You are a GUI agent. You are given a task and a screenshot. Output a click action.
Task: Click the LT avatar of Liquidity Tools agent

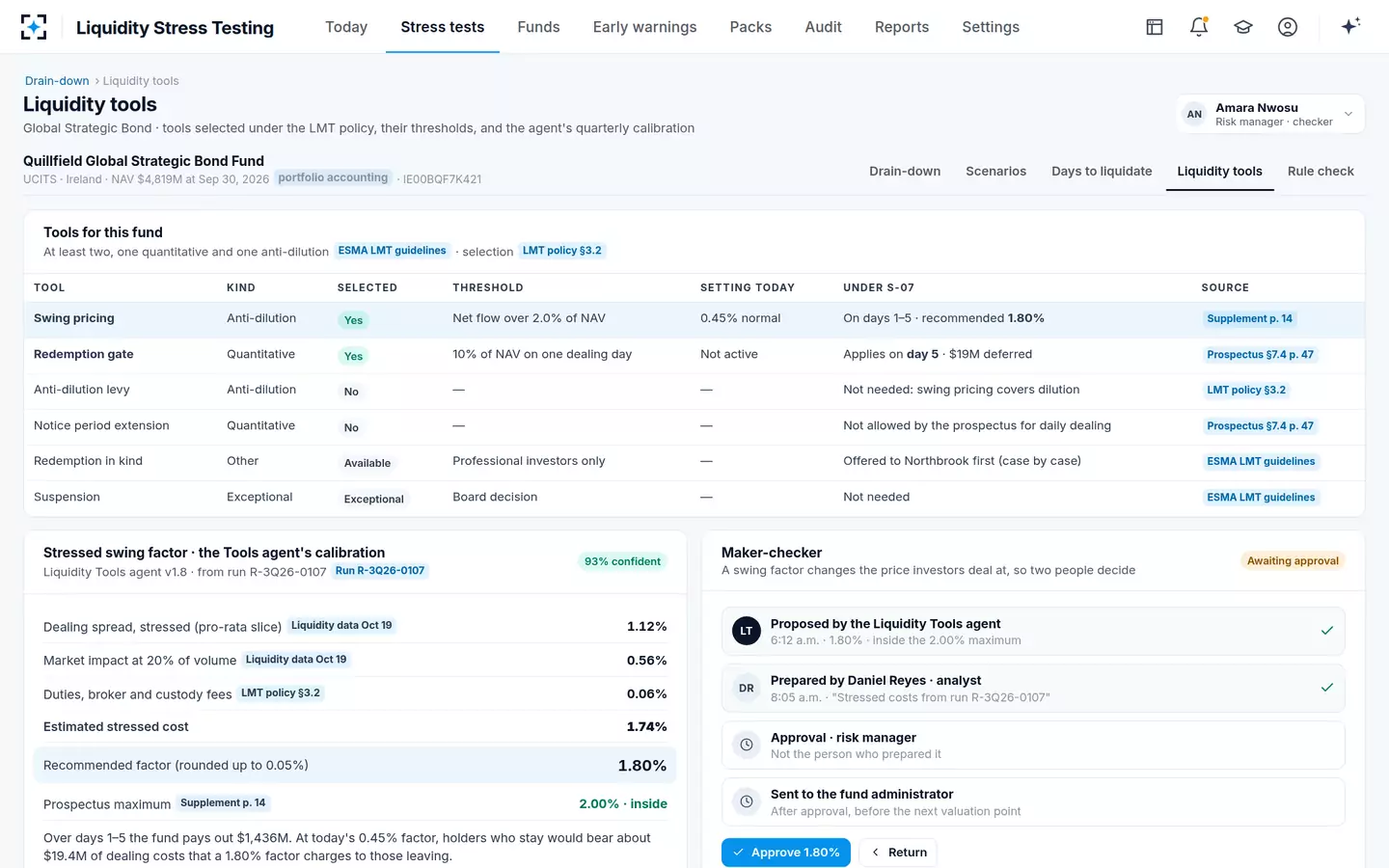[x=747, y=631]
